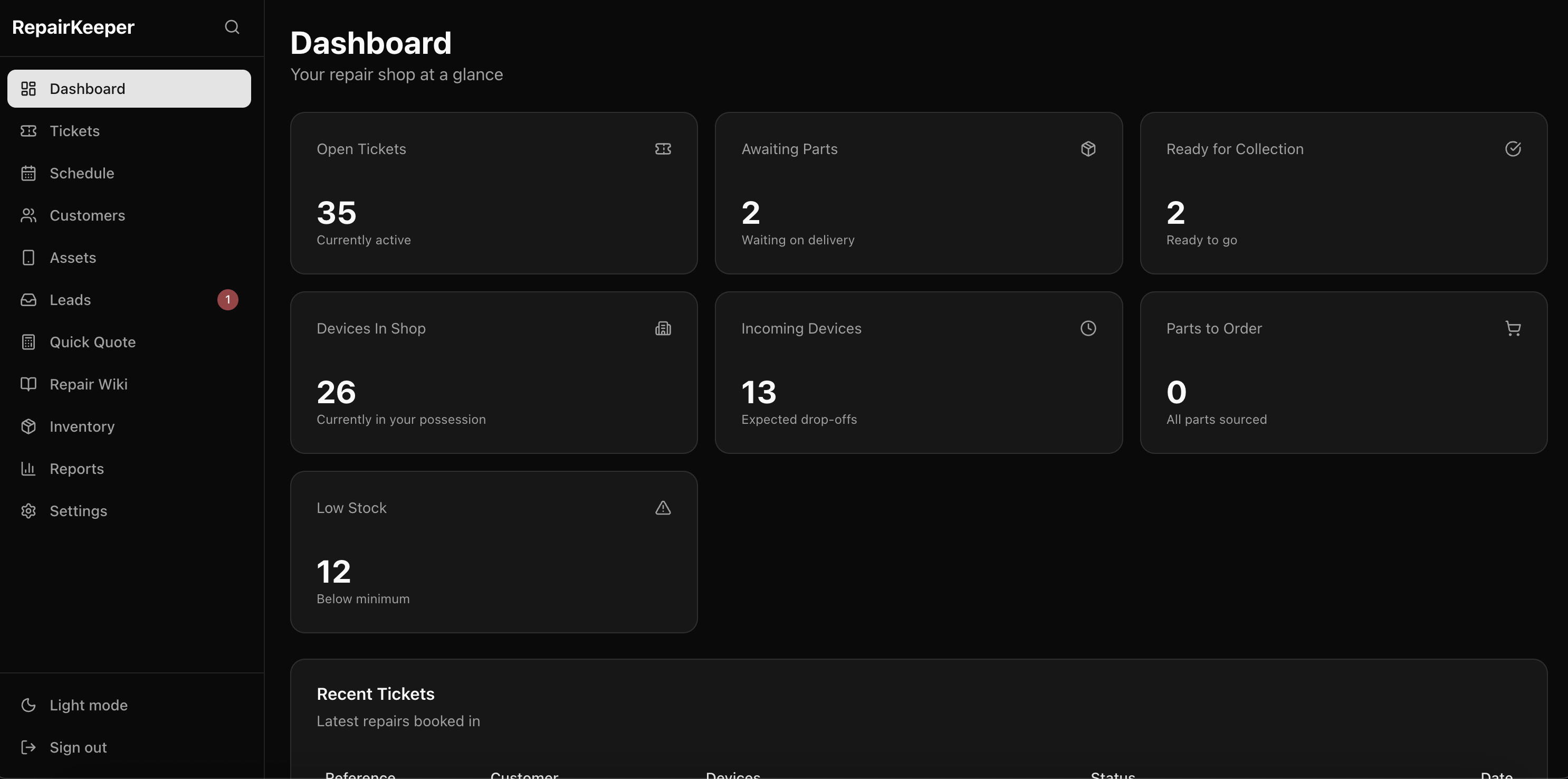
Task: Click the warning triangle on Low Stock card
Action: [x=663, y=508]
